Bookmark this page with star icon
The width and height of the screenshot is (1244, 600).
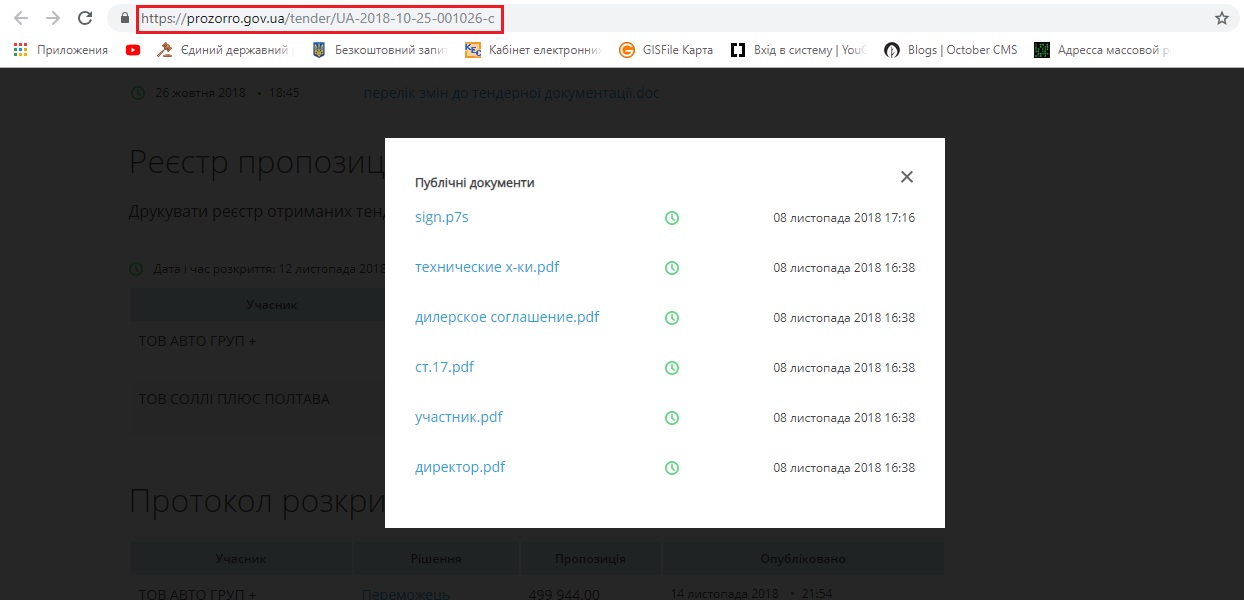(1222, 18)
